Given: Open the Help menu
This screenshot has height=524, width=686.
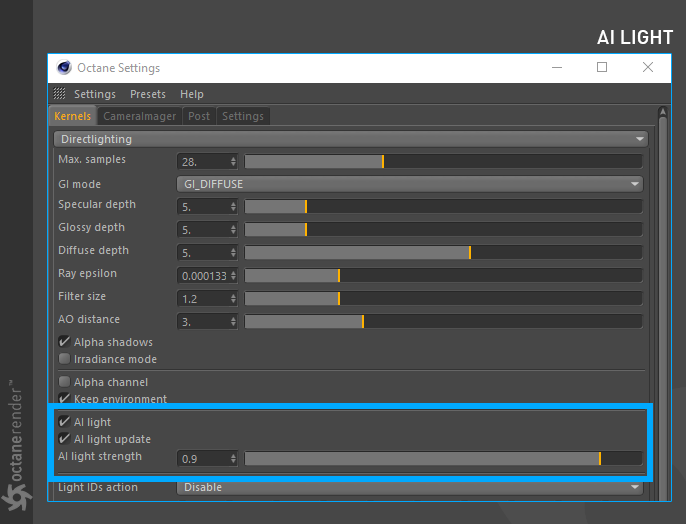Looking at the screenshot, I should coord(192,94).
